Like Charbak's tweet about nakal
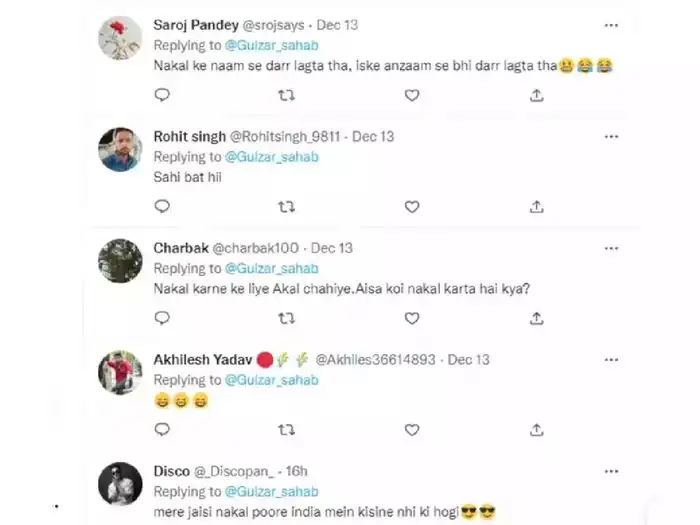 point(411,318)
